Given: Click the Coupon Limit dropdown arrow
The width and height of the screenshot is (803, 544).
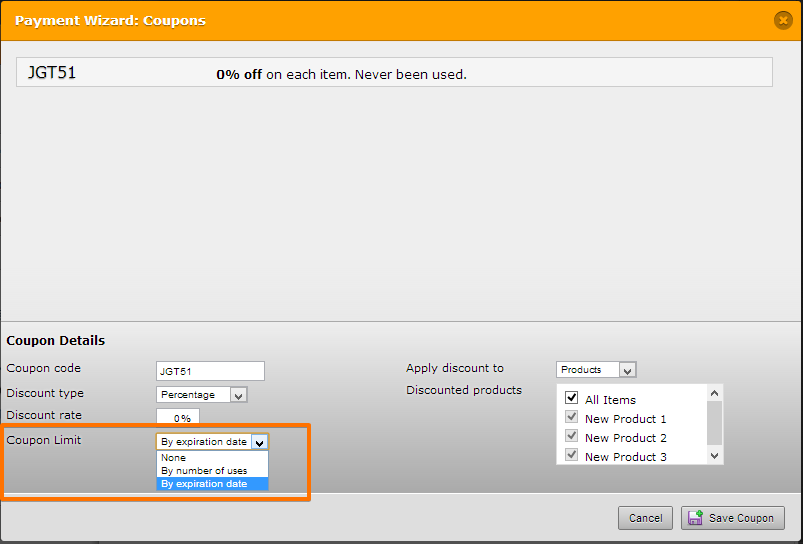Looking at the screenshot, I should 260,442.
